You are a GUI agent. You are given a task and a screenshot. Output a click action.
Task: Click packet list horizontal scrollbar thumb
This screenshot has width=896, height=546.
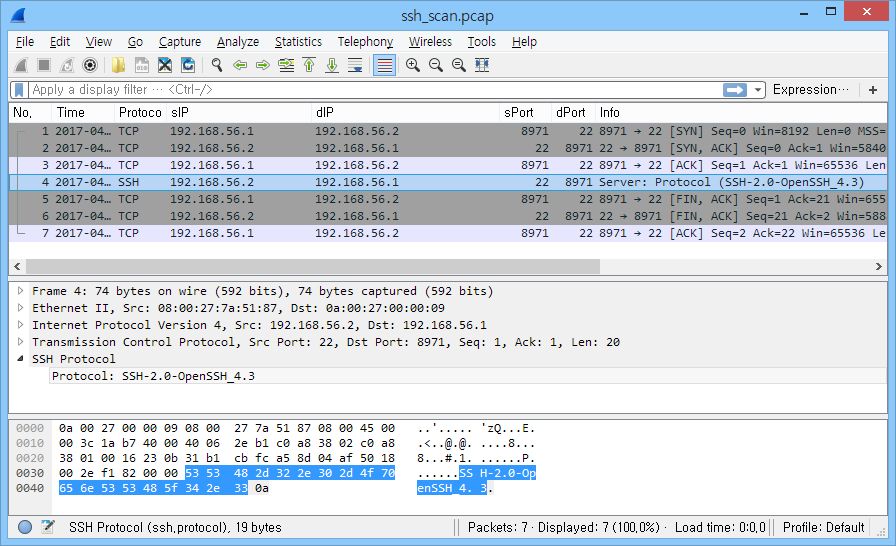pyautogui.click(x=313, y=267)
